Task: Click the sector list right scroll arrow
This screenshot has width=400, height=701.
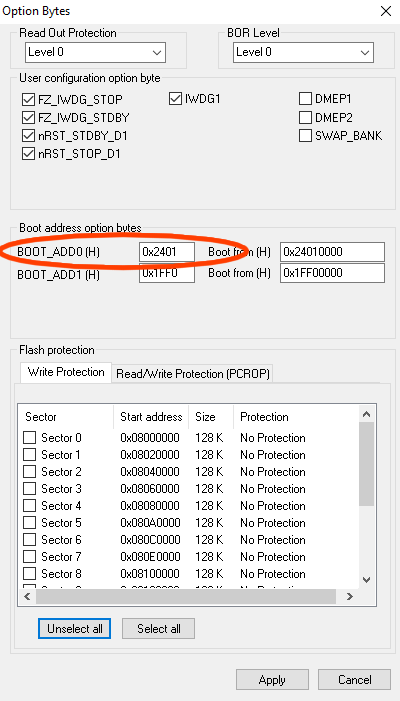Action: [350, 596]
